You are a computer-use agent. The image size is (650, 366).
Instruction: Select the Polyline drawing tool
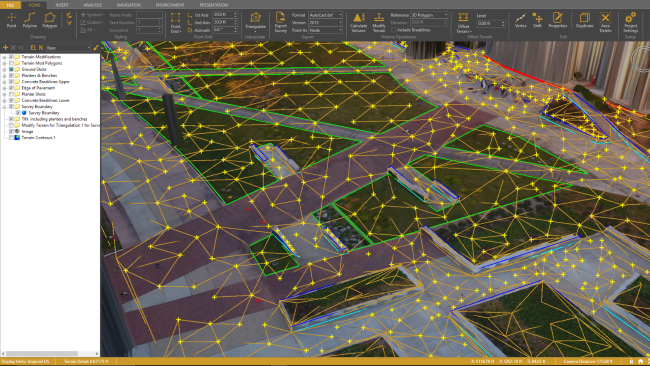[29, 20]
